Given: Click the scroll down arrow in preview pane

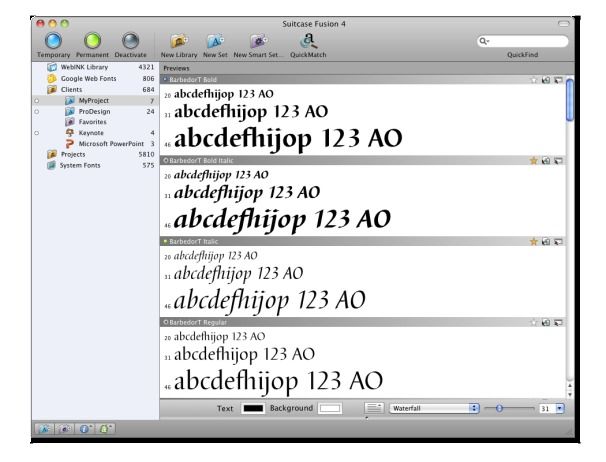Looking at the screenshot, I should [x=570, y=394].
